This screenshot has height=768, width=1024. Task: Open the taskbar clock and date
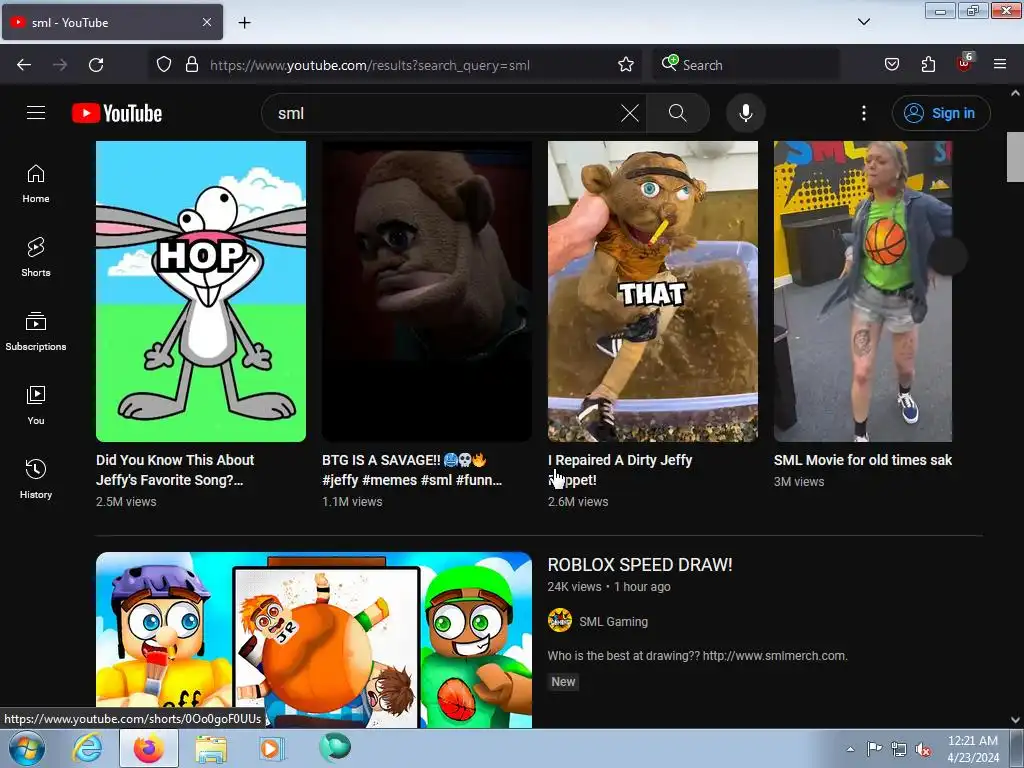[x=973, y=749]
